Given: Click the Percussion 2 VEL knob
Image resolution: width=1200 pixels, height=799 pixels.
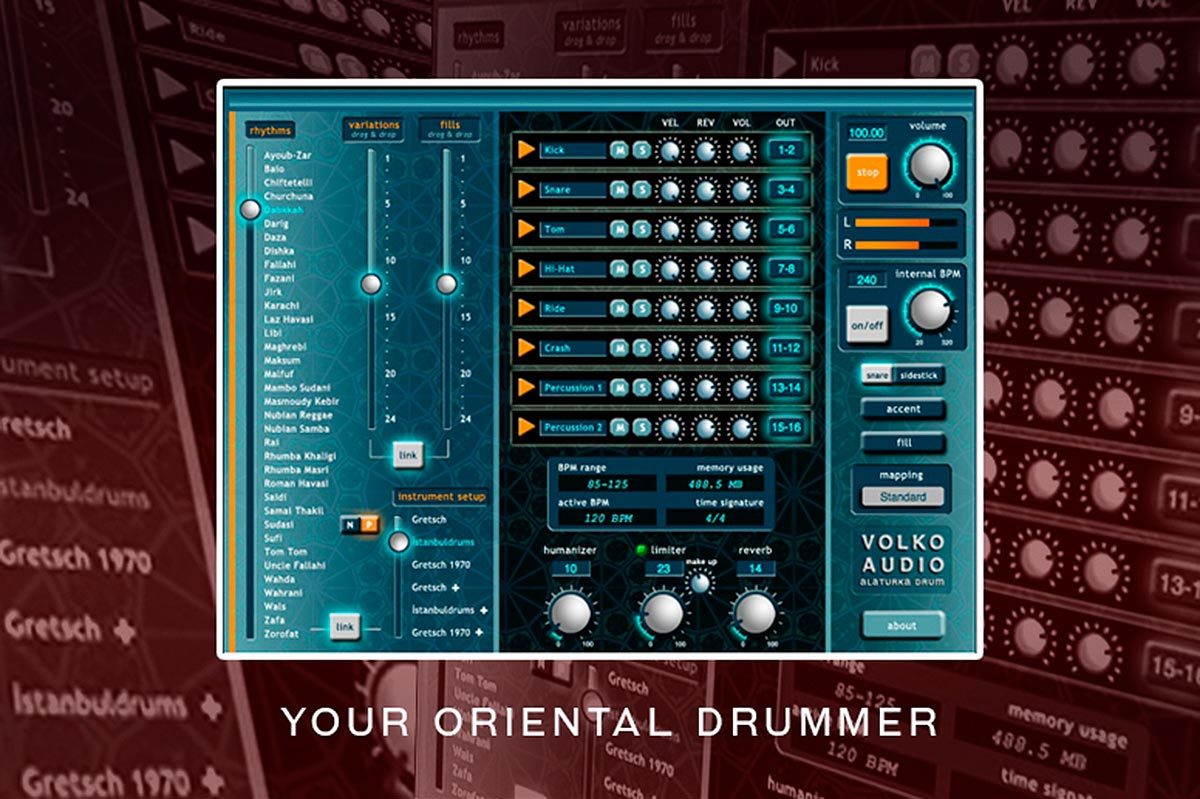Looking at the screenshot, I should pos(670,427).
